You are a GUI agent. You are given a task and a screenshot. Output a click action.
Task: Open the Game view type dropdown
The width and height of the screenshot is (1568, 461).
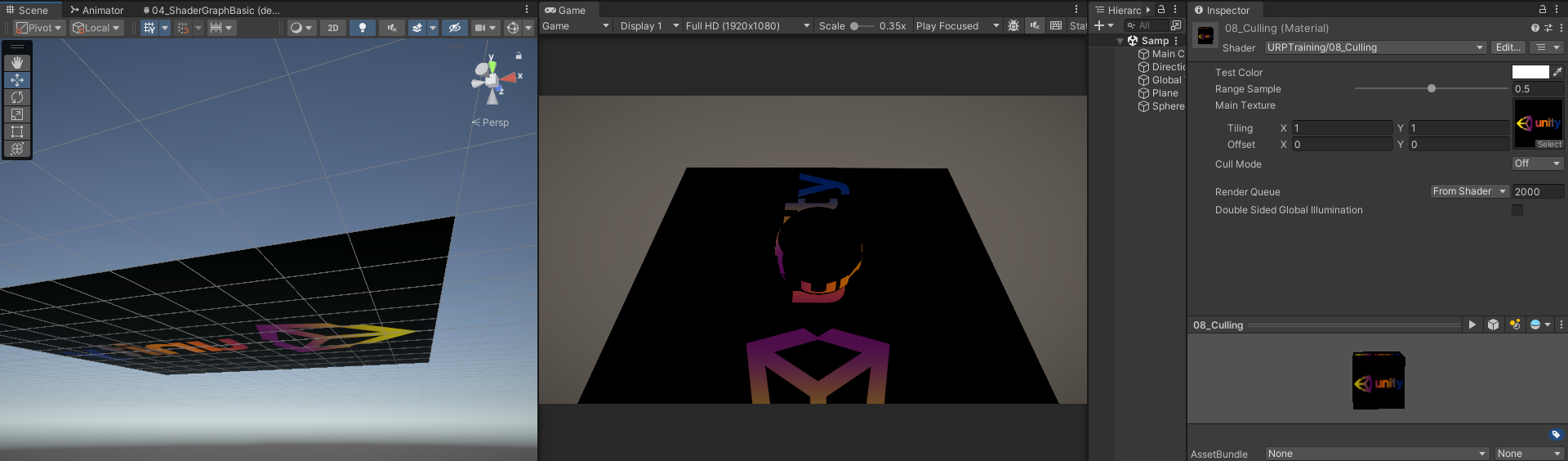coord(576,26)
